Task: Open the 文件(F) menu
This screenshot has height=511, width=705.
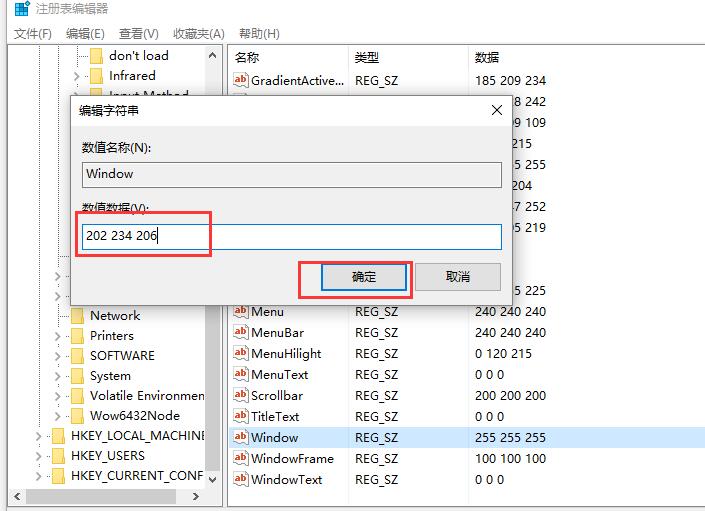Action: click(x=33, y=34)
